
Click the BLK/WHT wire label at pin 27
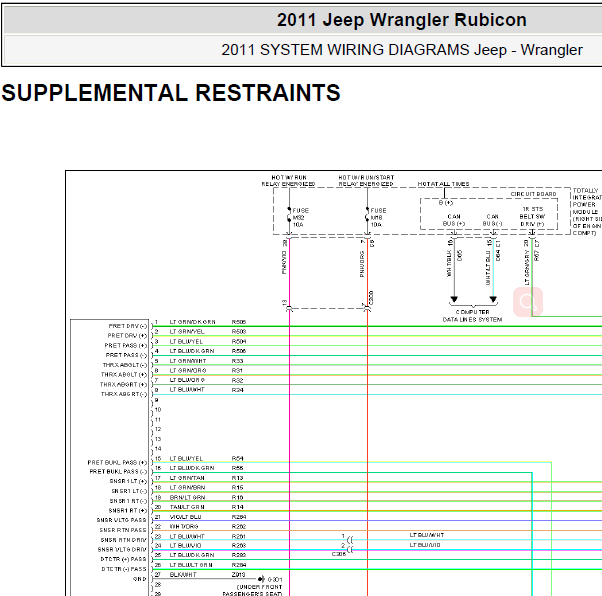(x=183, y=574)
